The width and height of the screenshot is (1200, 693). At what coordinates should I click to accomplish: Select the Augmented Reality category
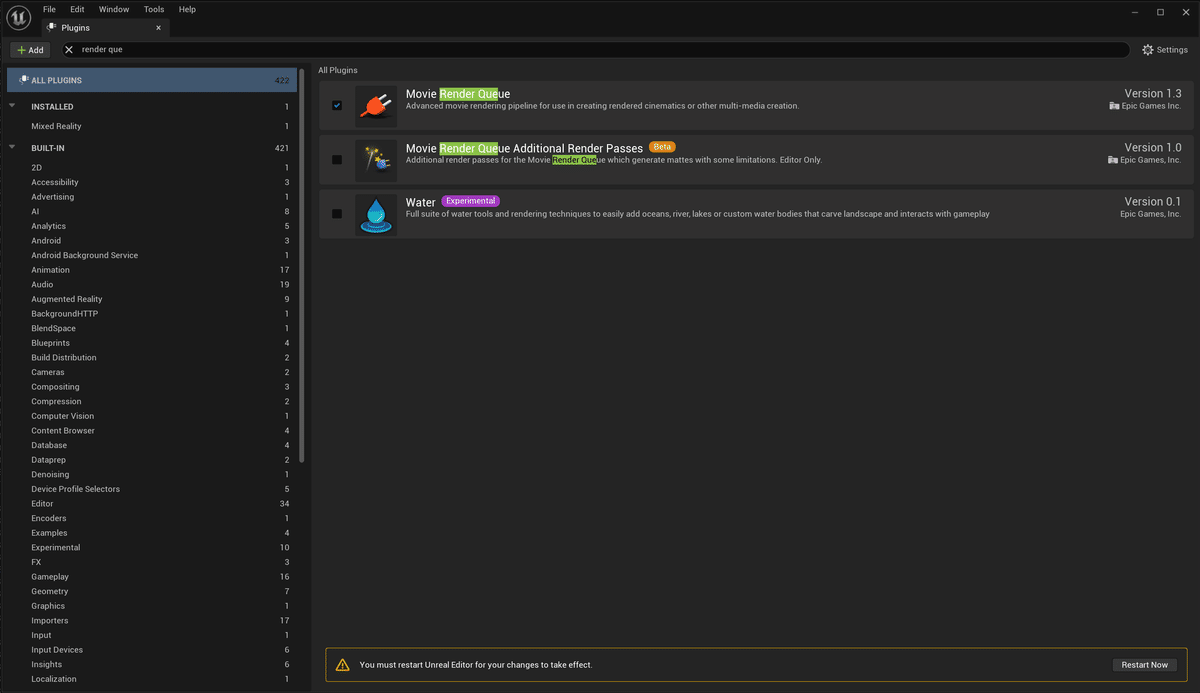click(x=152, y=299)
